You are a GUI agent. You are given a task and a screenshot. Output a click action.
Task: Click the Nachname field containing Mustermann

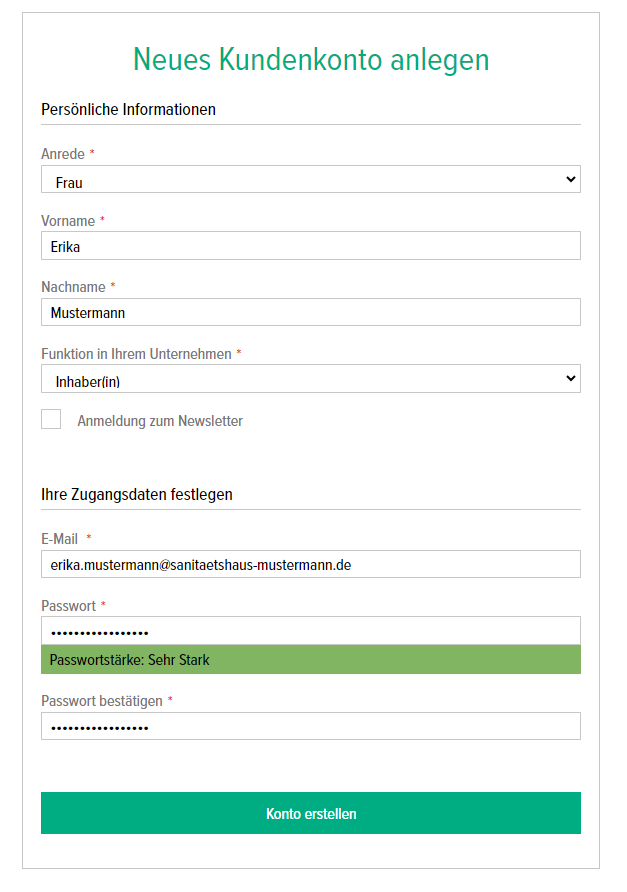pyautogui.click(x=310, y=312)
